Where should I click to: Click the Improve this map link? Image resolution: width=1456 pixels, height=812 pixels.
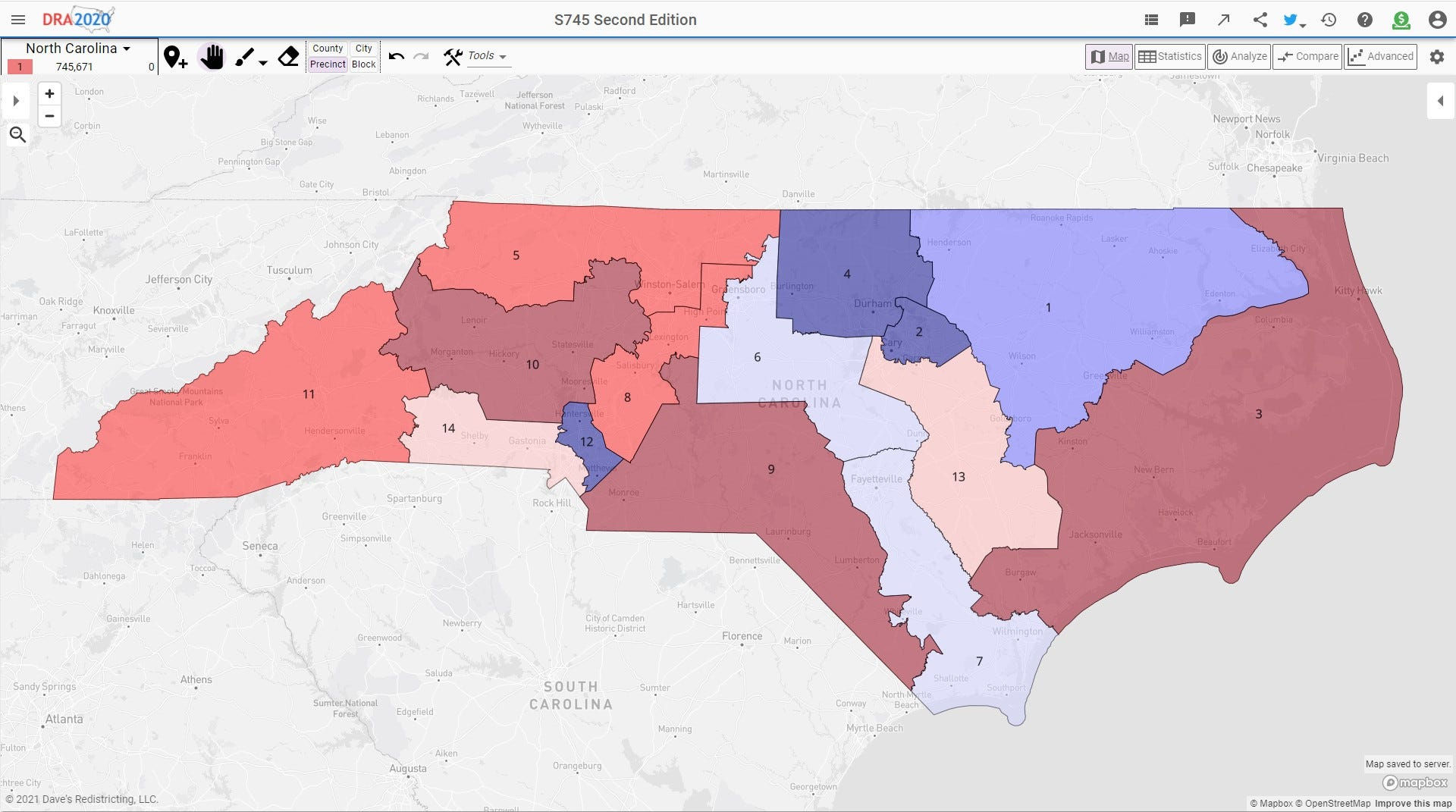click(1413, 804)
